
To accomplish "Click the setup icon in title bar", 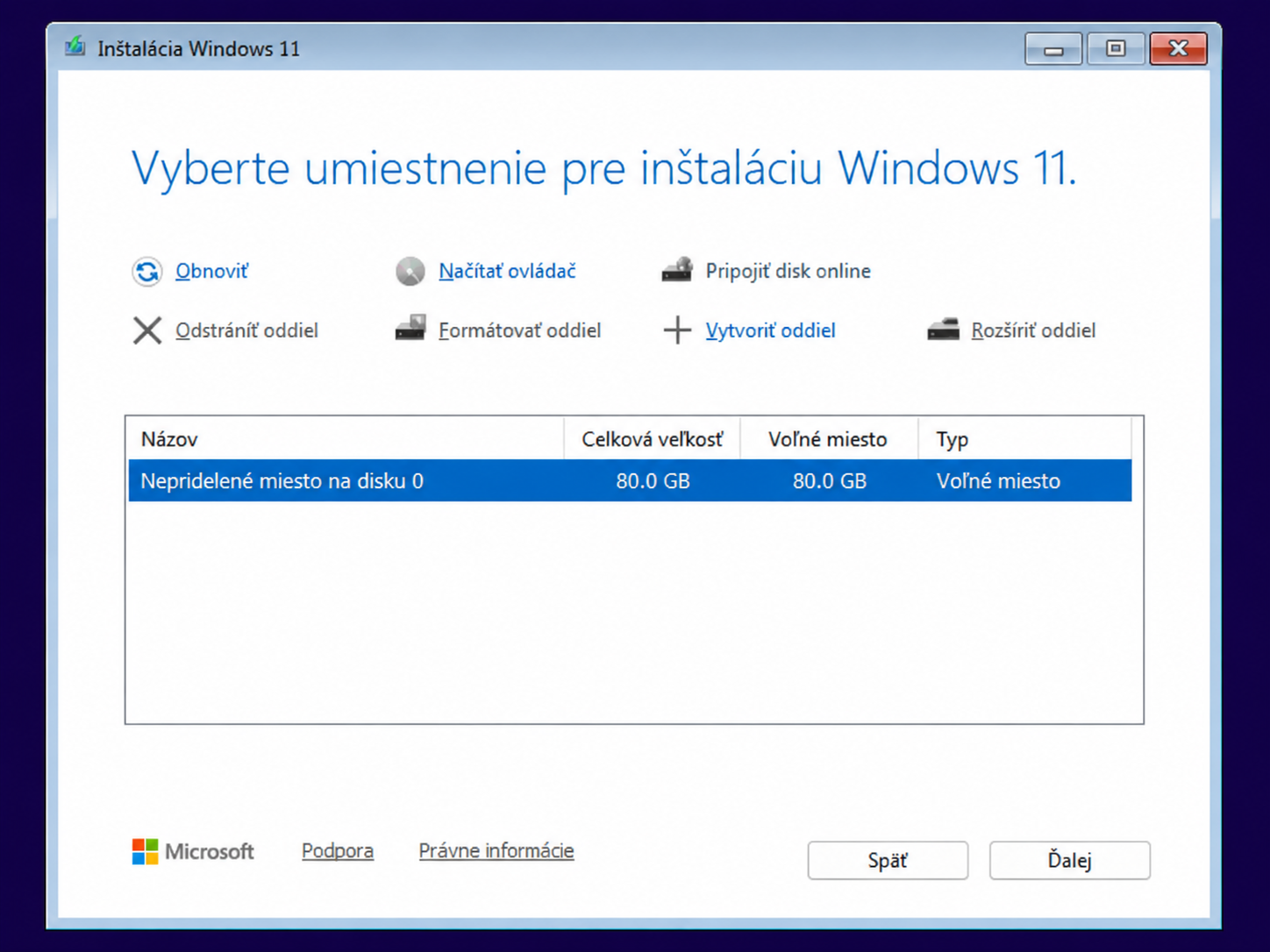I will [75, 46].
